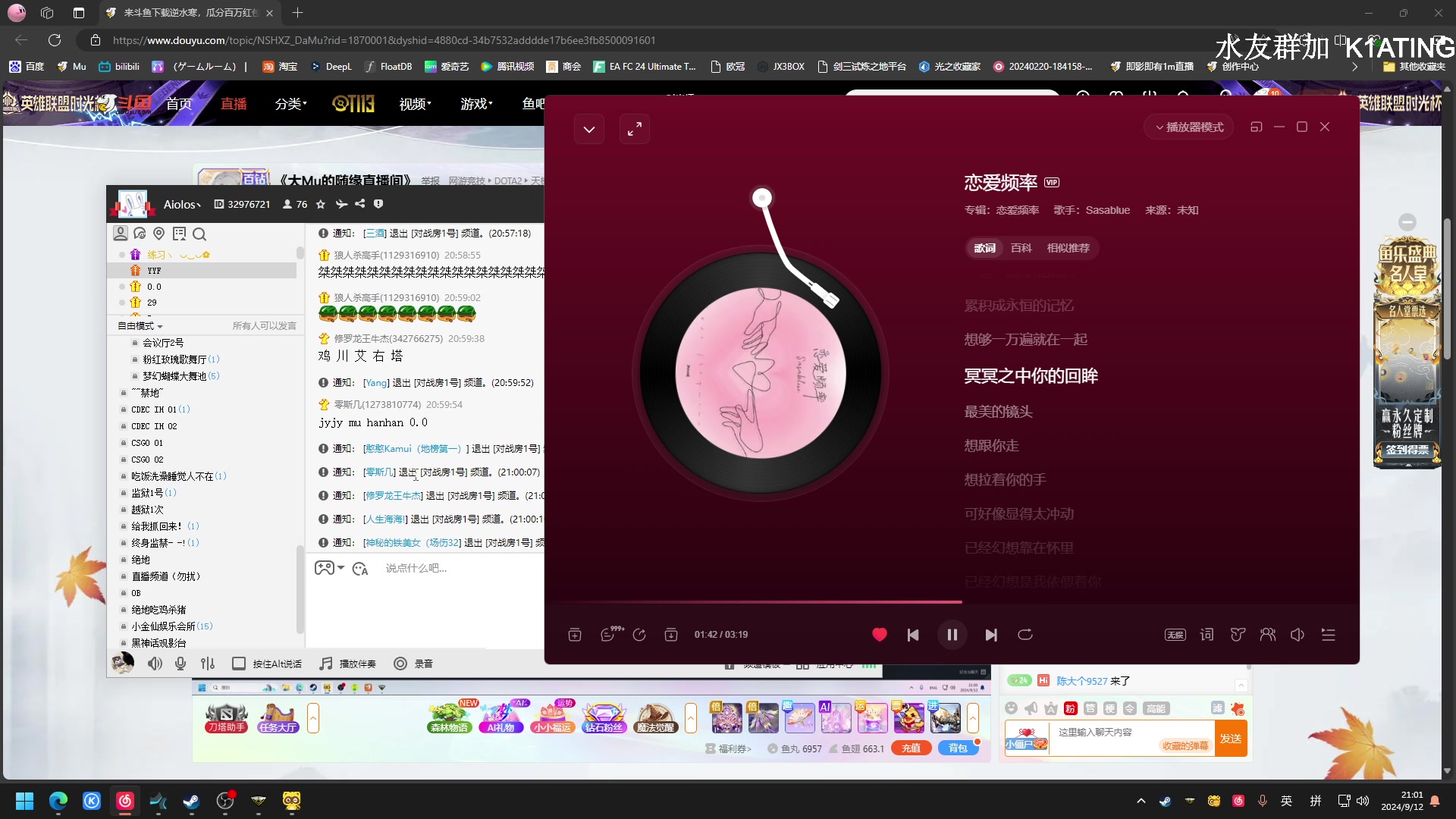Toggle the loop playback mode icon

[x=1025, y=635]
